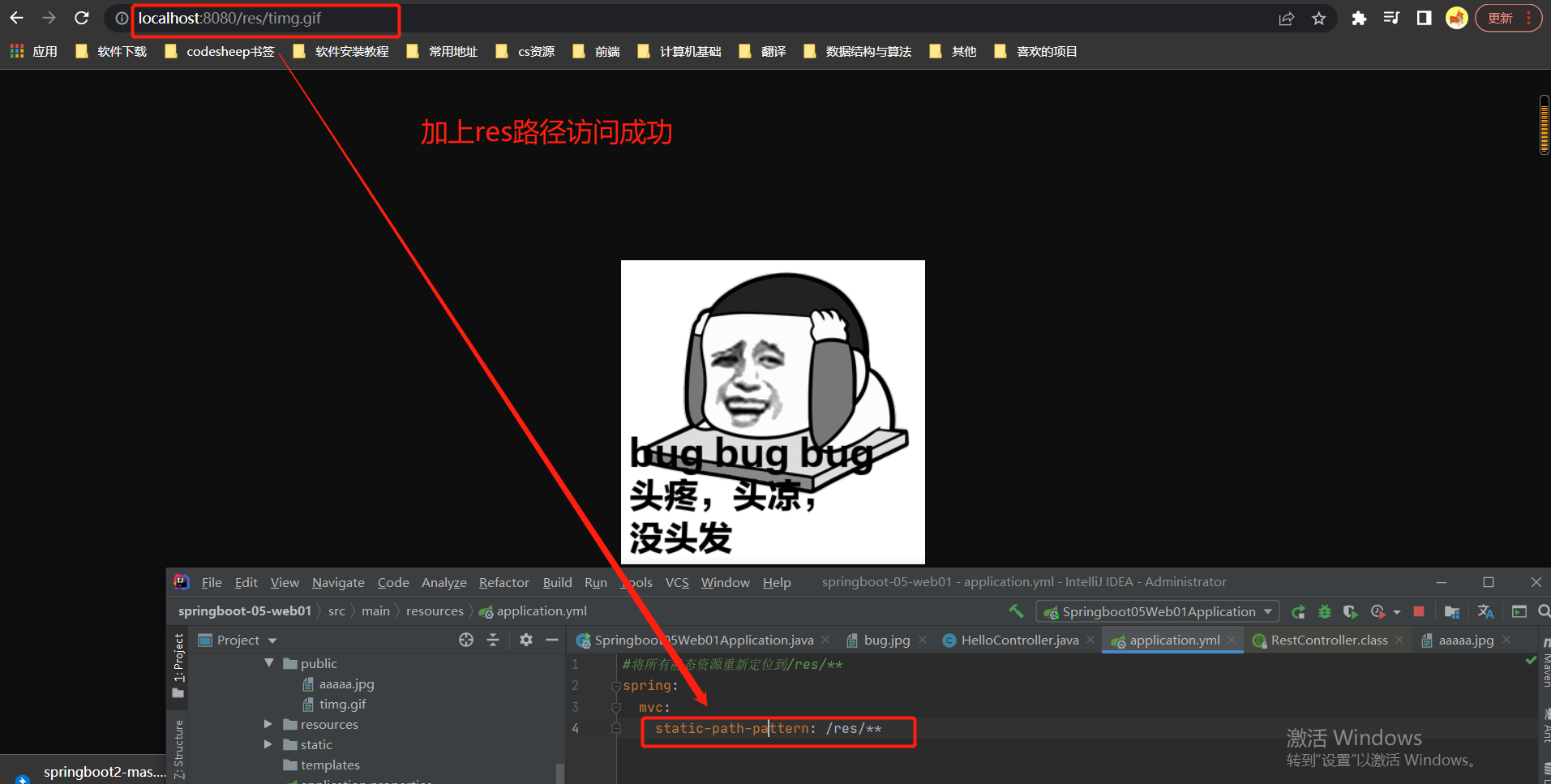This screenshot has width=1551, height=784.
Task: Expand the resources folder in tree
Action: point(268,724)
